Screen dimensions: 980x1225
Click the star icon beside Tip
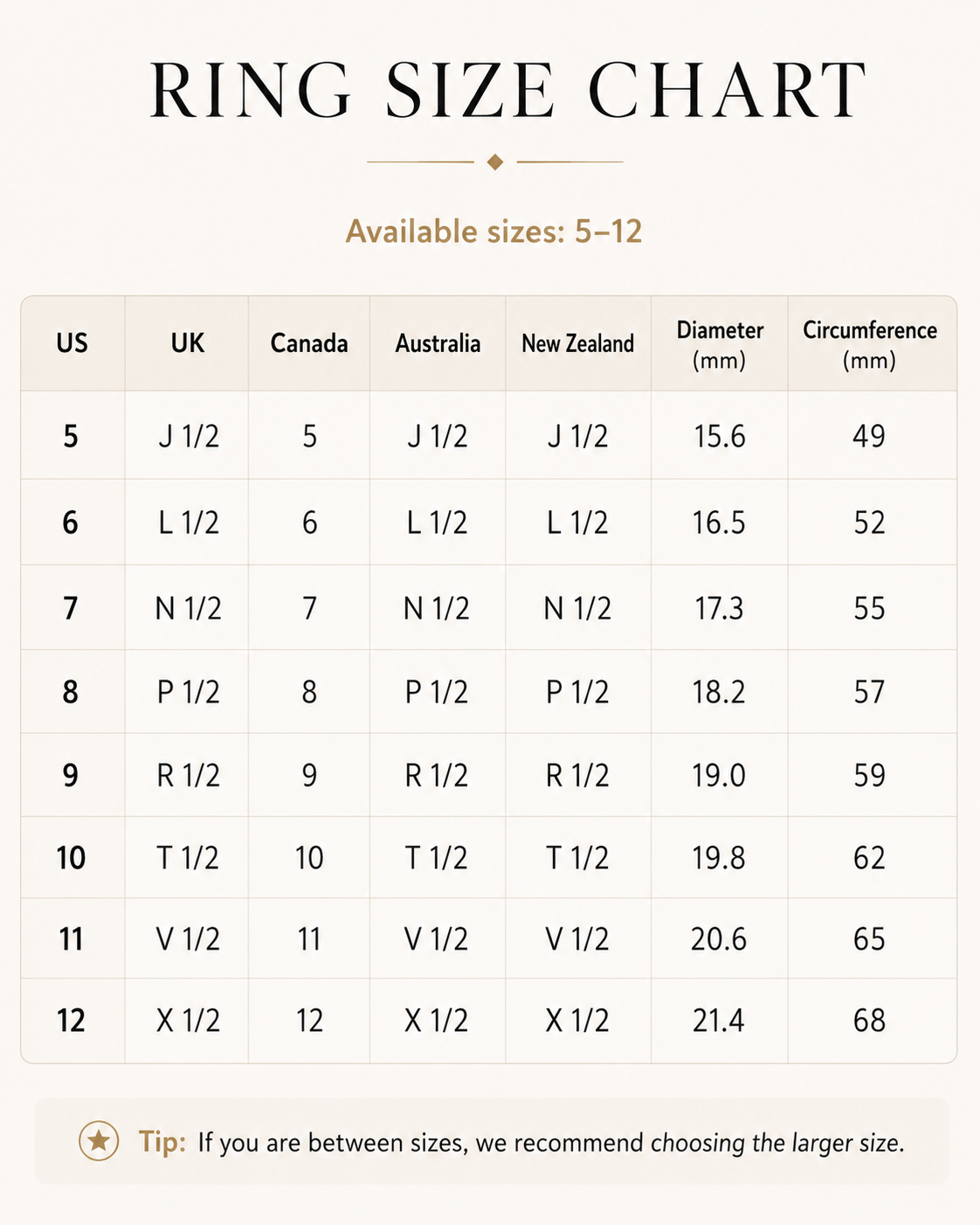pyautogui.click(x=99, y=1141)
